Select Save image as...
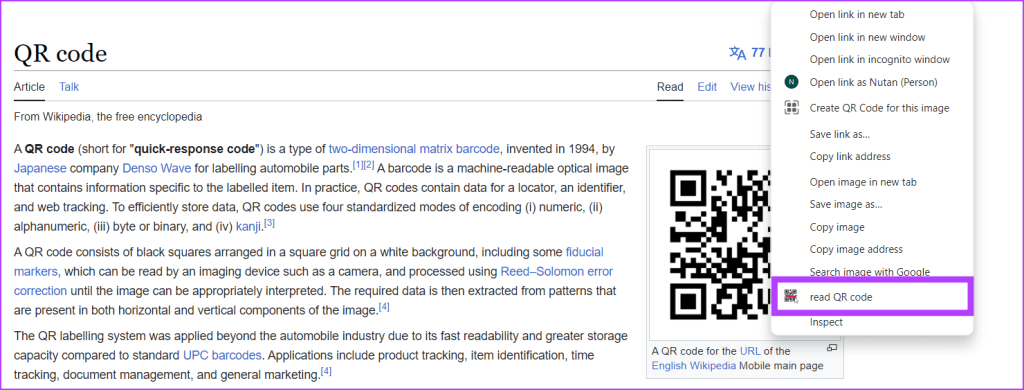This screenshot has height=390, width=1024. 846,204
